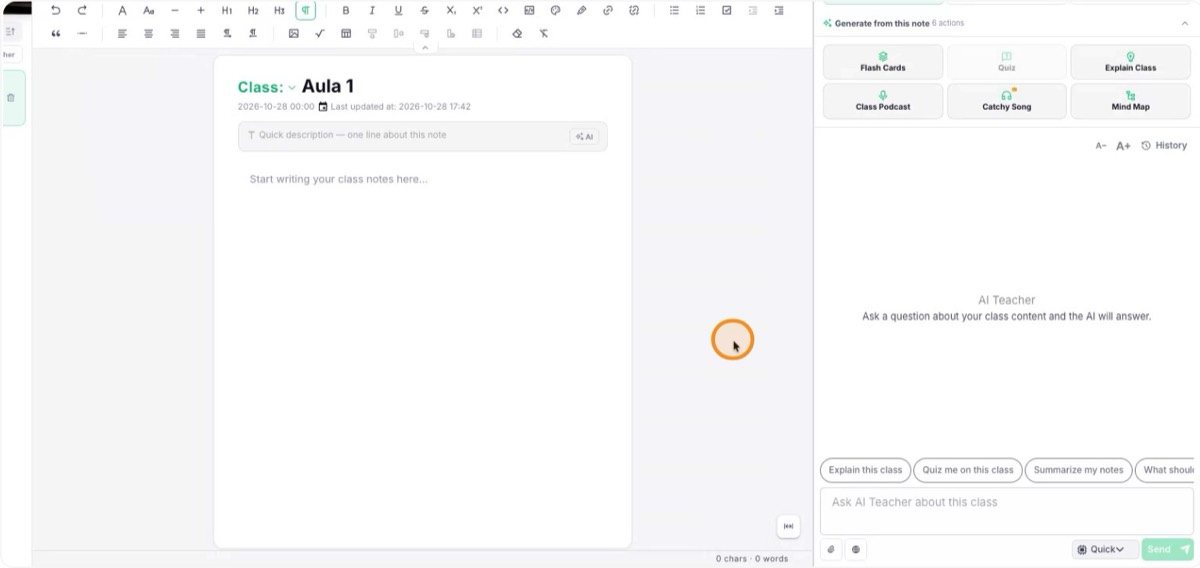Click the redo arrow icon
This screenshot has height=568, width=1200.
click(82, 10)
